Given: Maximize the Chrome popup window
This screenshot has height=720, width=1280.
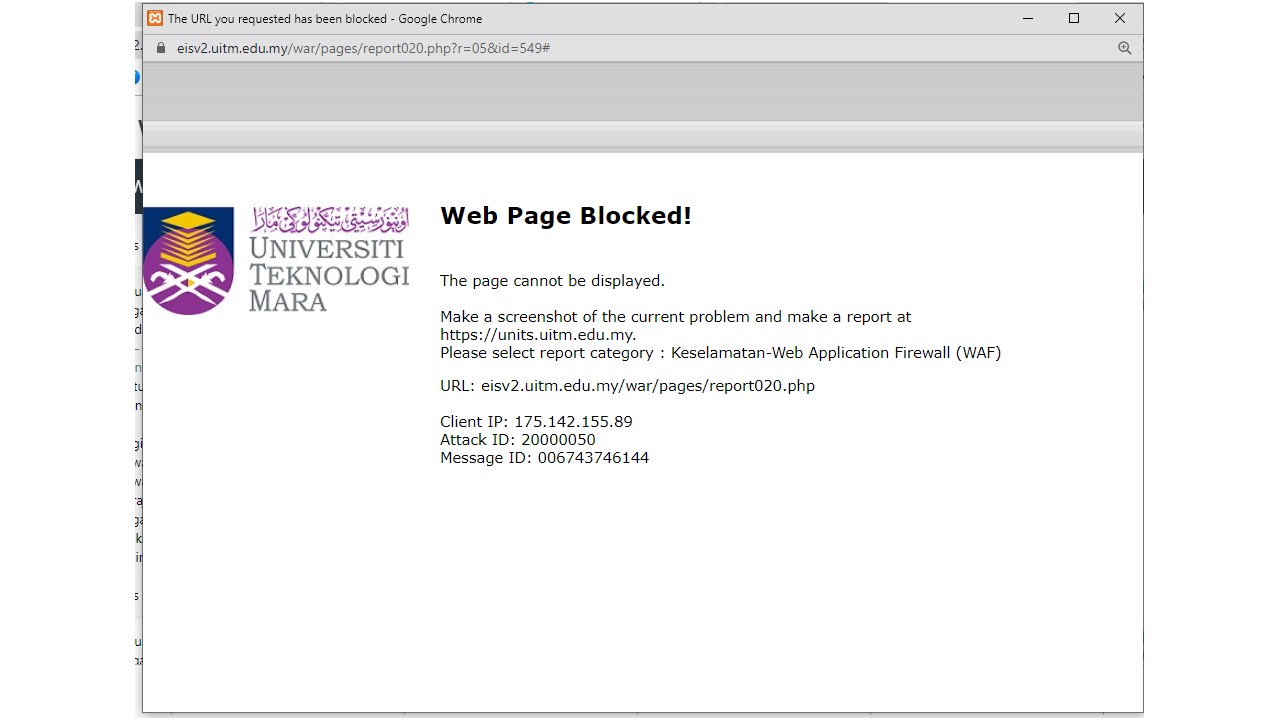Looking at the screenshot, I should coord(1074,18).
